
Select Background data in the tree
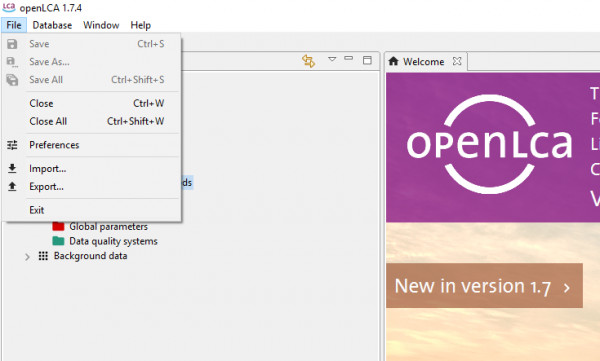[90, 256]
